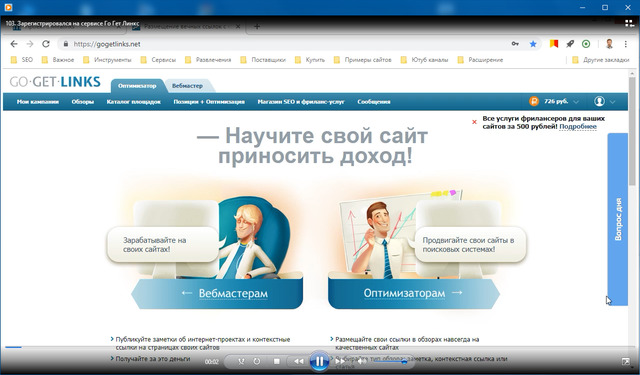Open the green circle extension icon
Screen dimensions: 640x375
[x=586, y=44]
